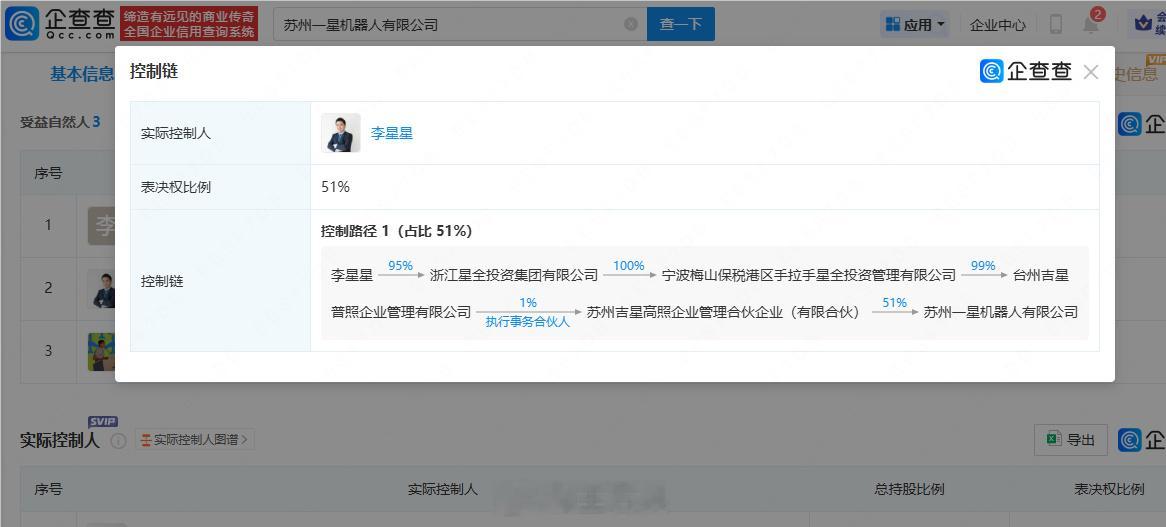Click the 受益自然人 3 heading
Image resolution: width=1166 pixels, height=527 pixels.
tap(60, 122)
